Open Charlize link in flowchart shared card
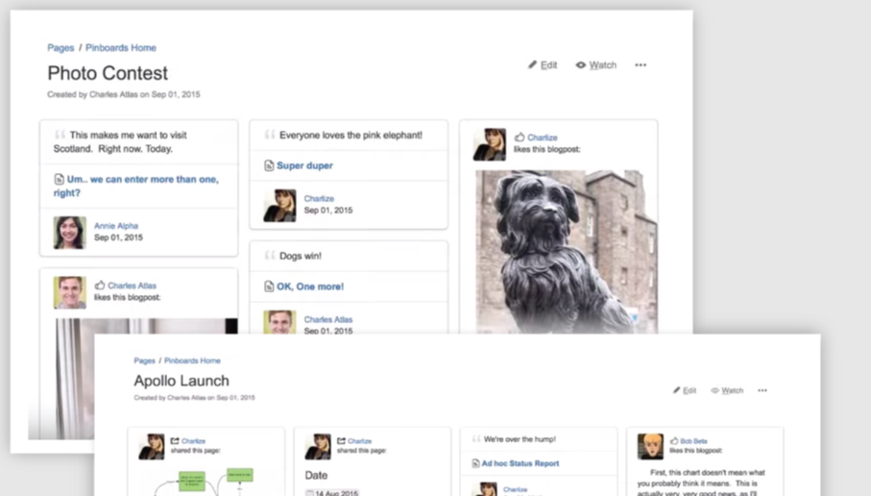Image resolution: width=871 pixels, height=496 pixels. [193, 441]
